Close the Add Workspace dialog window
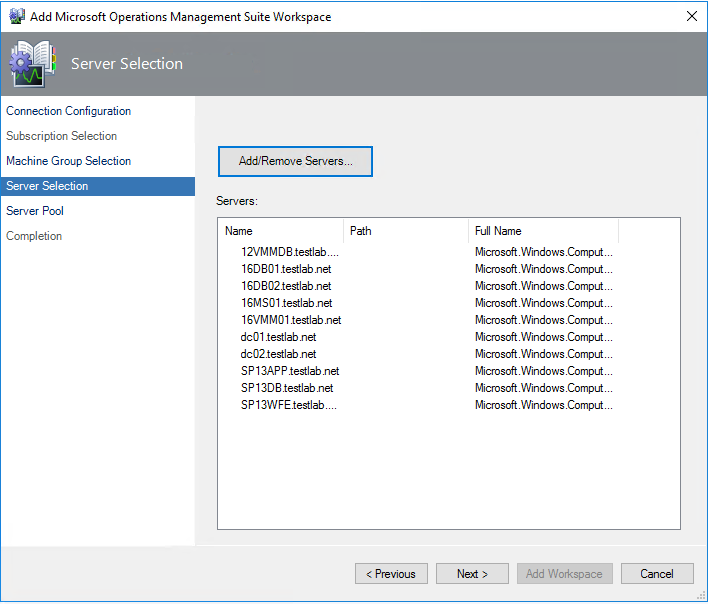The width and height of the screenshot is (709, 604). [691, 16]
